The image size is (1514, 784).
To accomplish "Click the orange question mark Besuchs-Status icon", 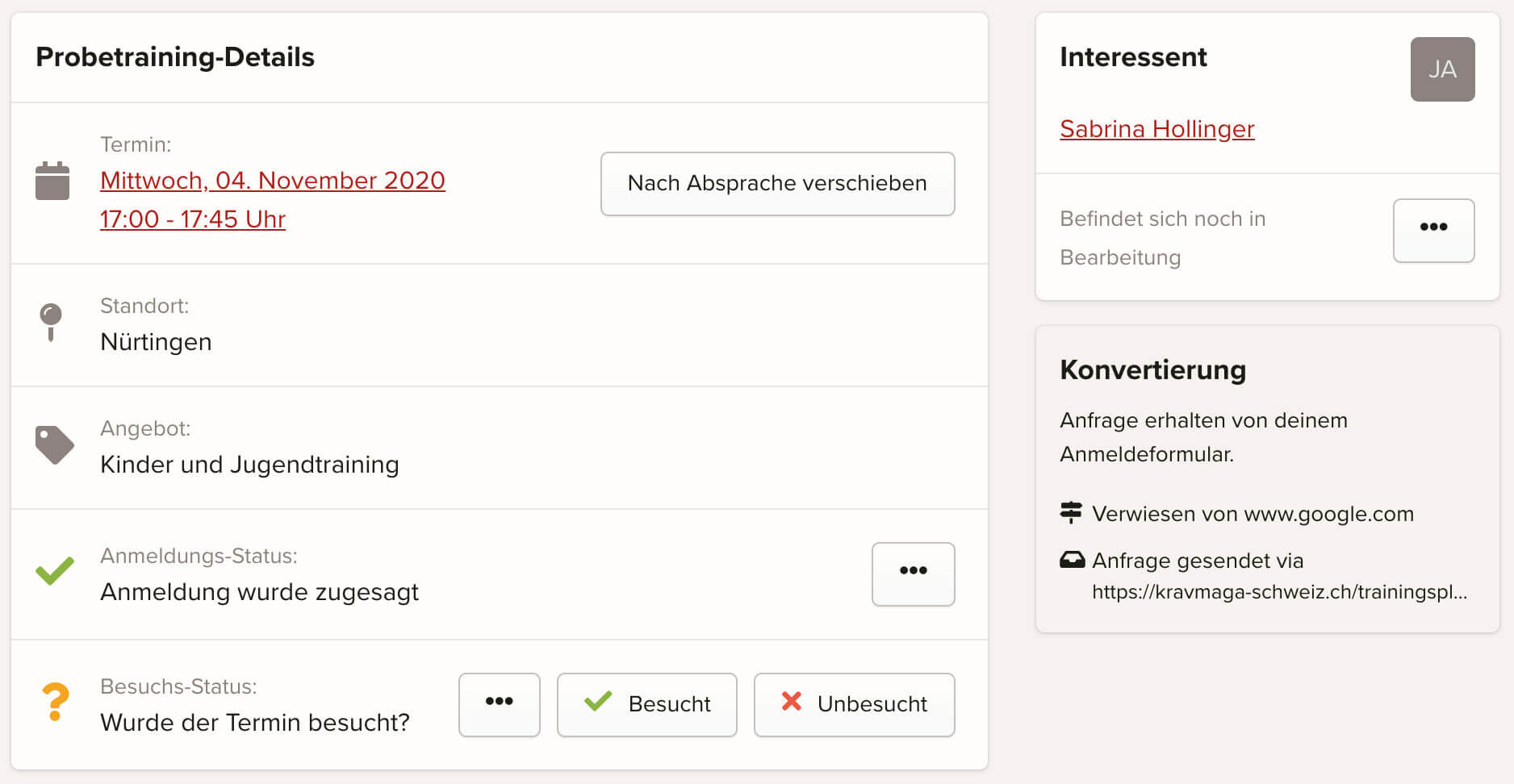I will point(55,702).
